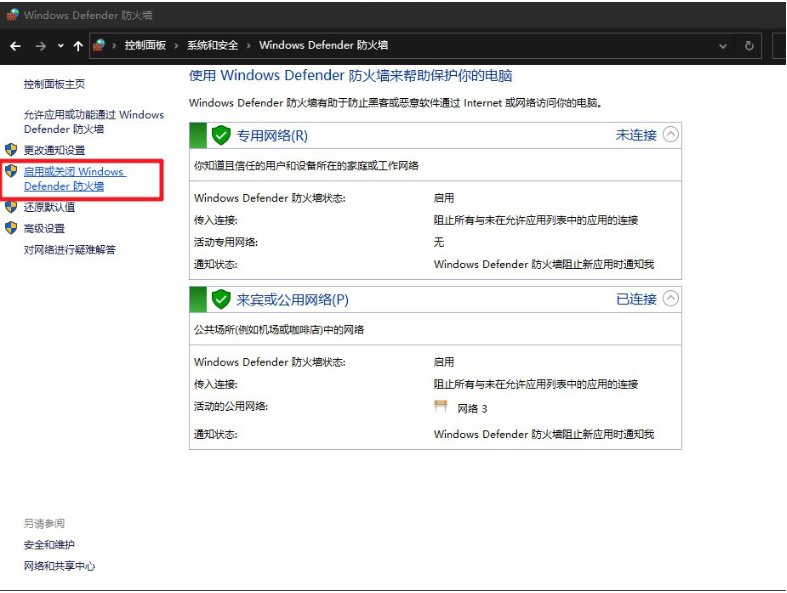Click the green shield icon for 来宾或公用网络

(x=221, y=299)
